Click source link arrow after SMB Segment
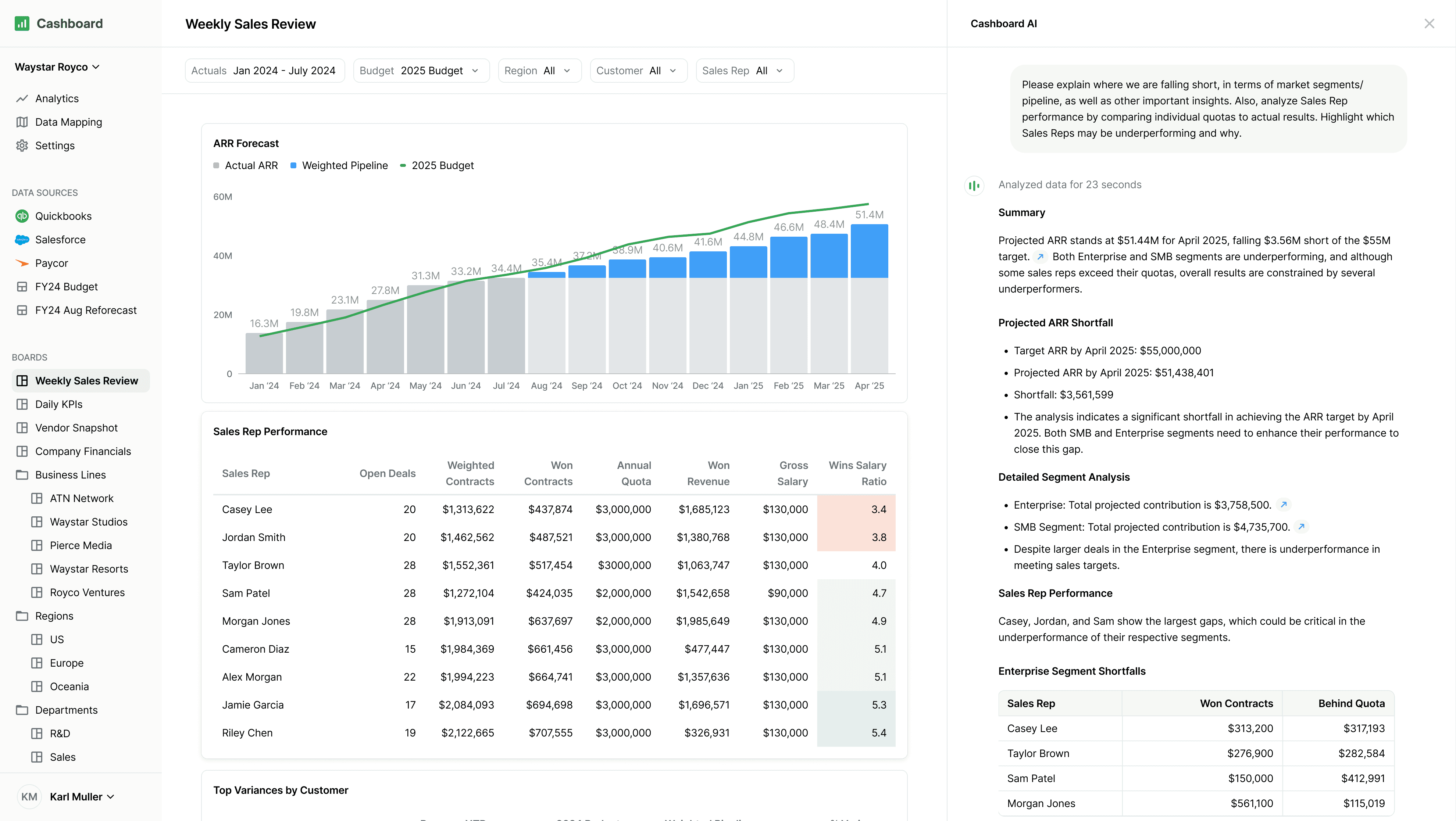 [1301, 527]
